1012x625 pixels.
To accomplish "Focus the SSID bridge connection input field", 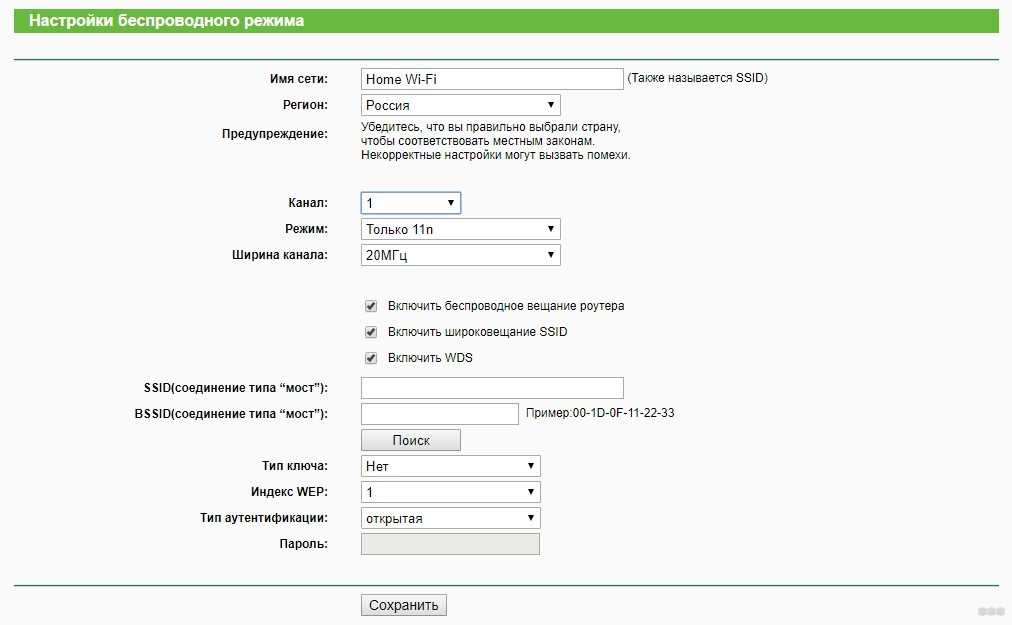I will pyautogui.click(x=491, y=388).
